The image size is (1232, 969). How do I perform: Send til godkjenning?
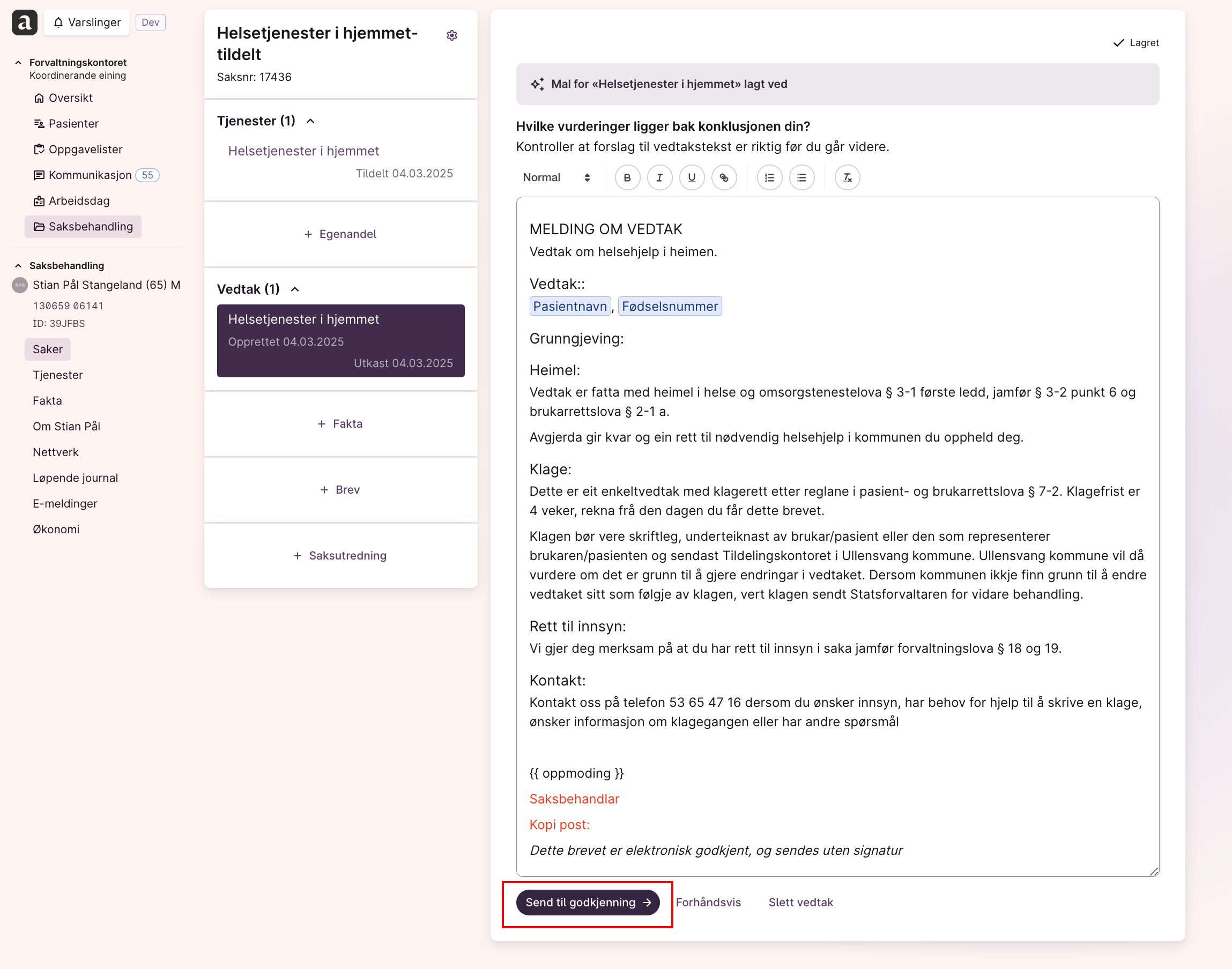point(588,903)
